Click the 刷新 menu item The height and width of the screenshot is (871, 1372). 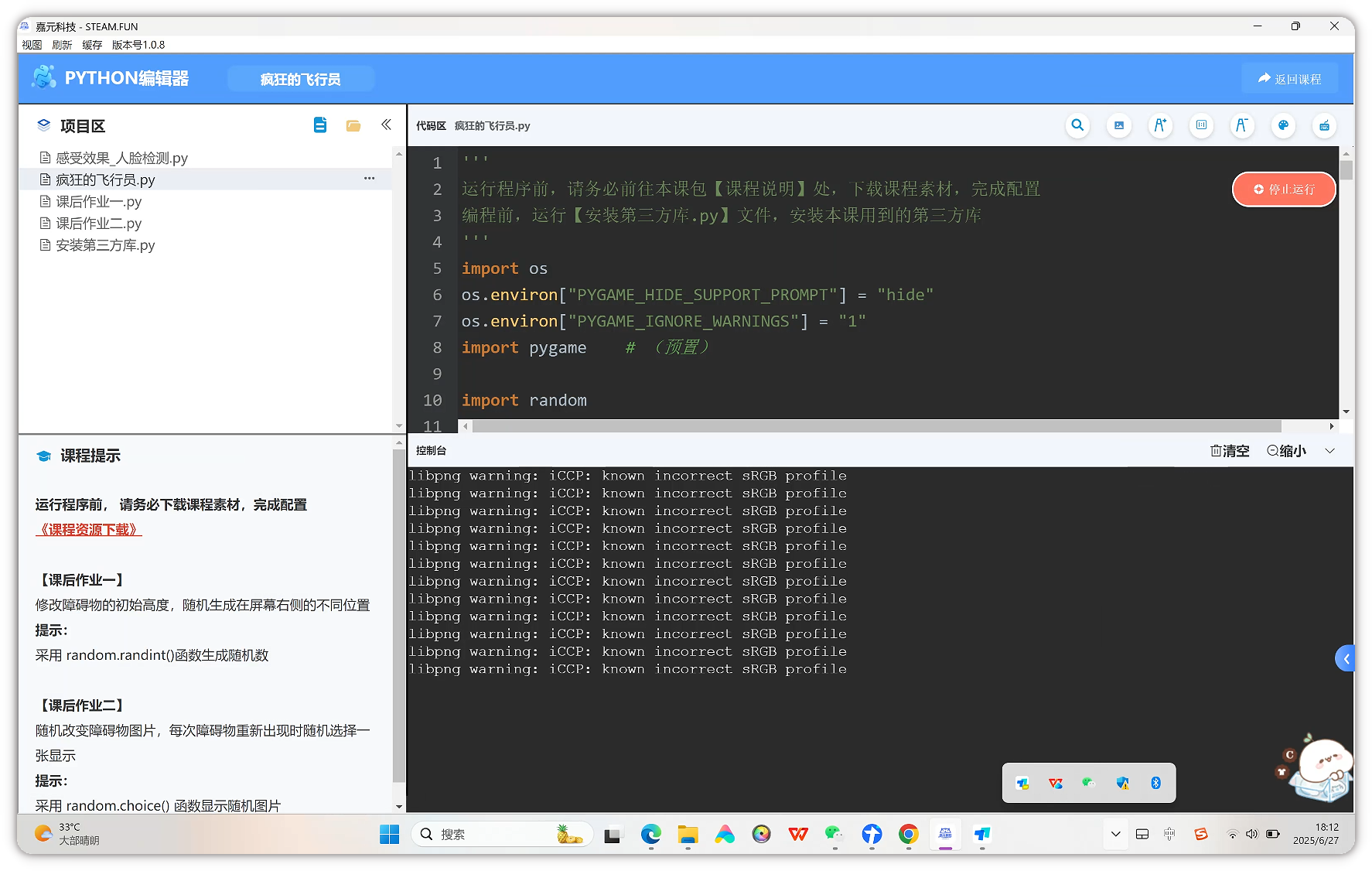tap(62, 45)
